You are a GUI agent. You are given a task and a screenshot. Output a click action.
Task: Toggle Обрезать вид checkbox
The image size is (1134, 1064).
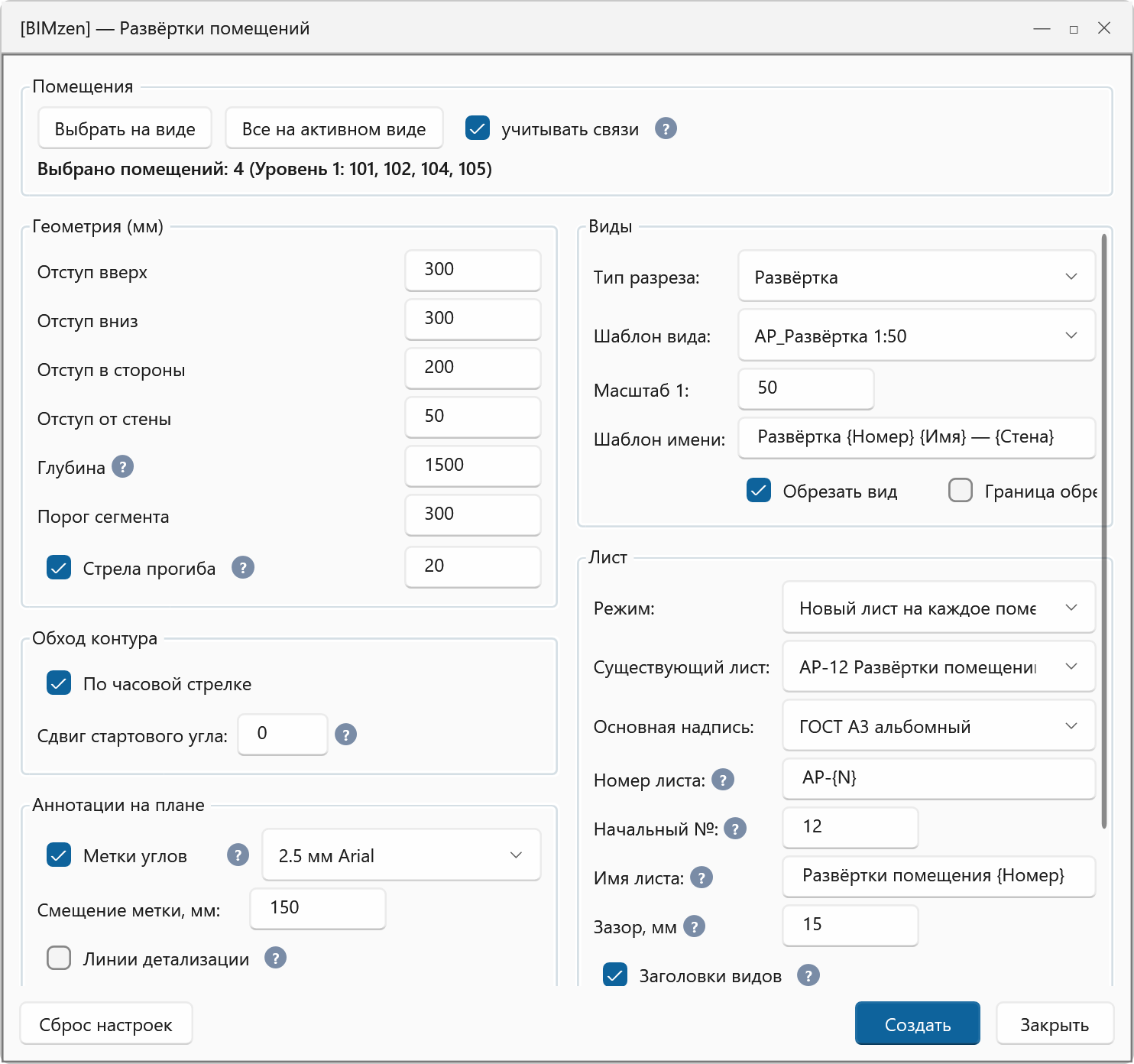pyautogui.click(x=759, y=490)
